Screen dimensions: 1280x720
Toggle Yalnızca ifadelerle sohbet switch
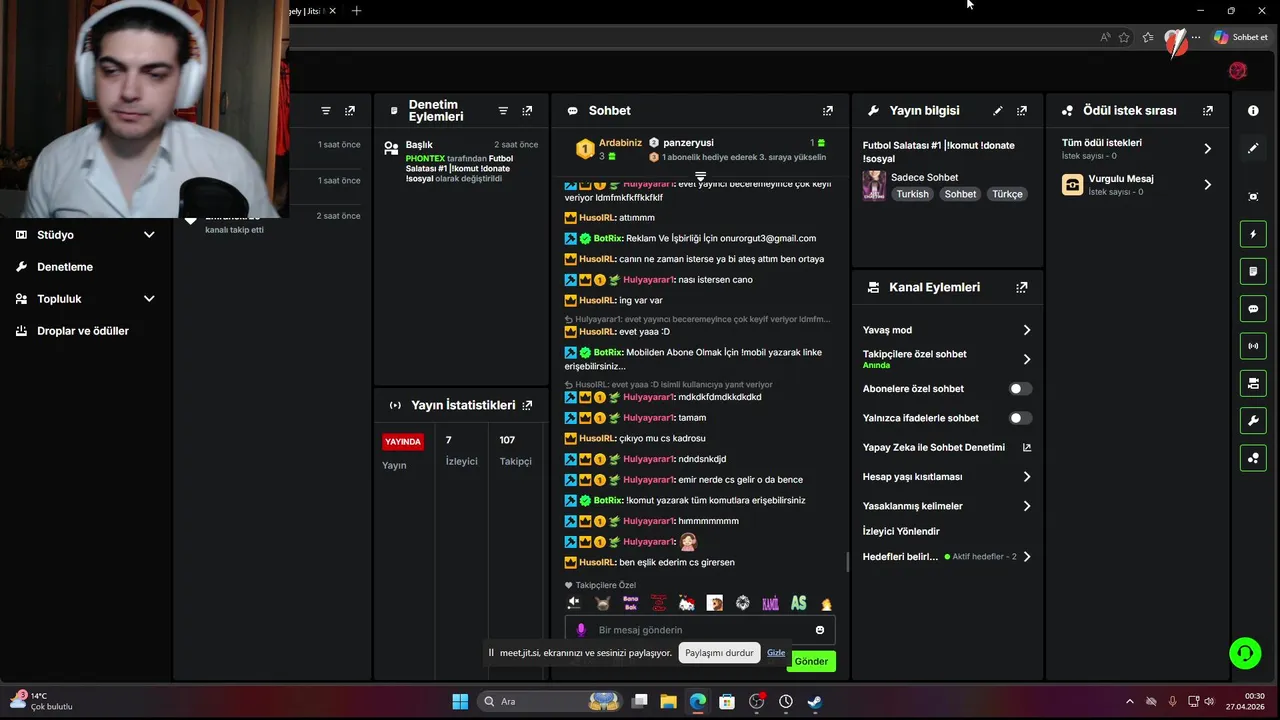pos(1020,418)
